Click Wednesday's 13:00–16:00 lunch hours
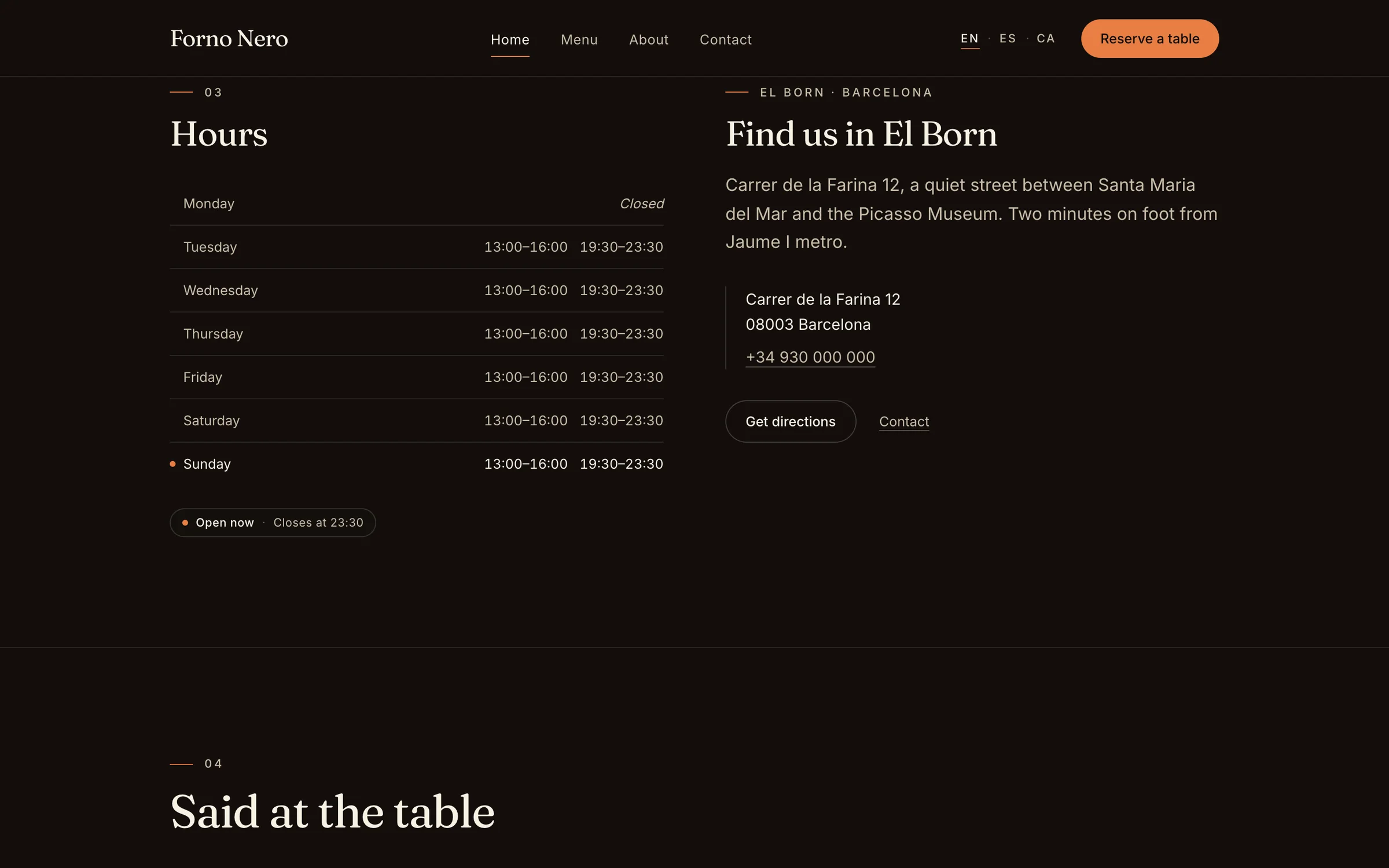Viewport: 1389px width, 868px height. (x=526, y=290)
